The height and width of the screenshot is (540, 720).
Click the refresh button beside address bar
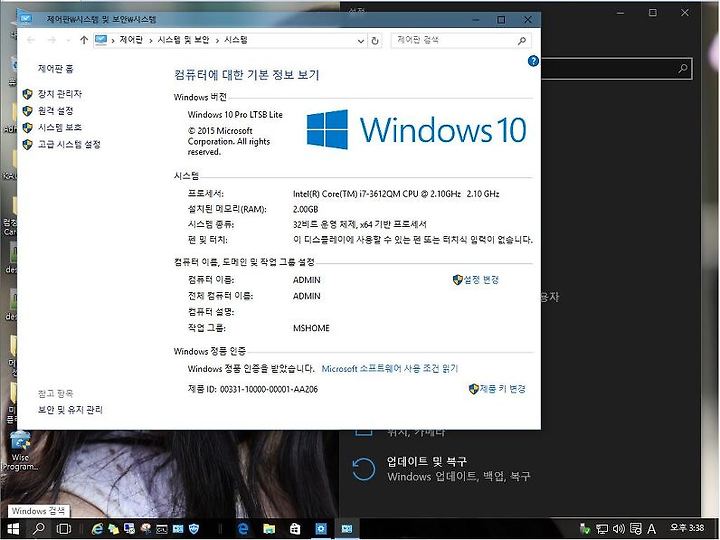375,41
